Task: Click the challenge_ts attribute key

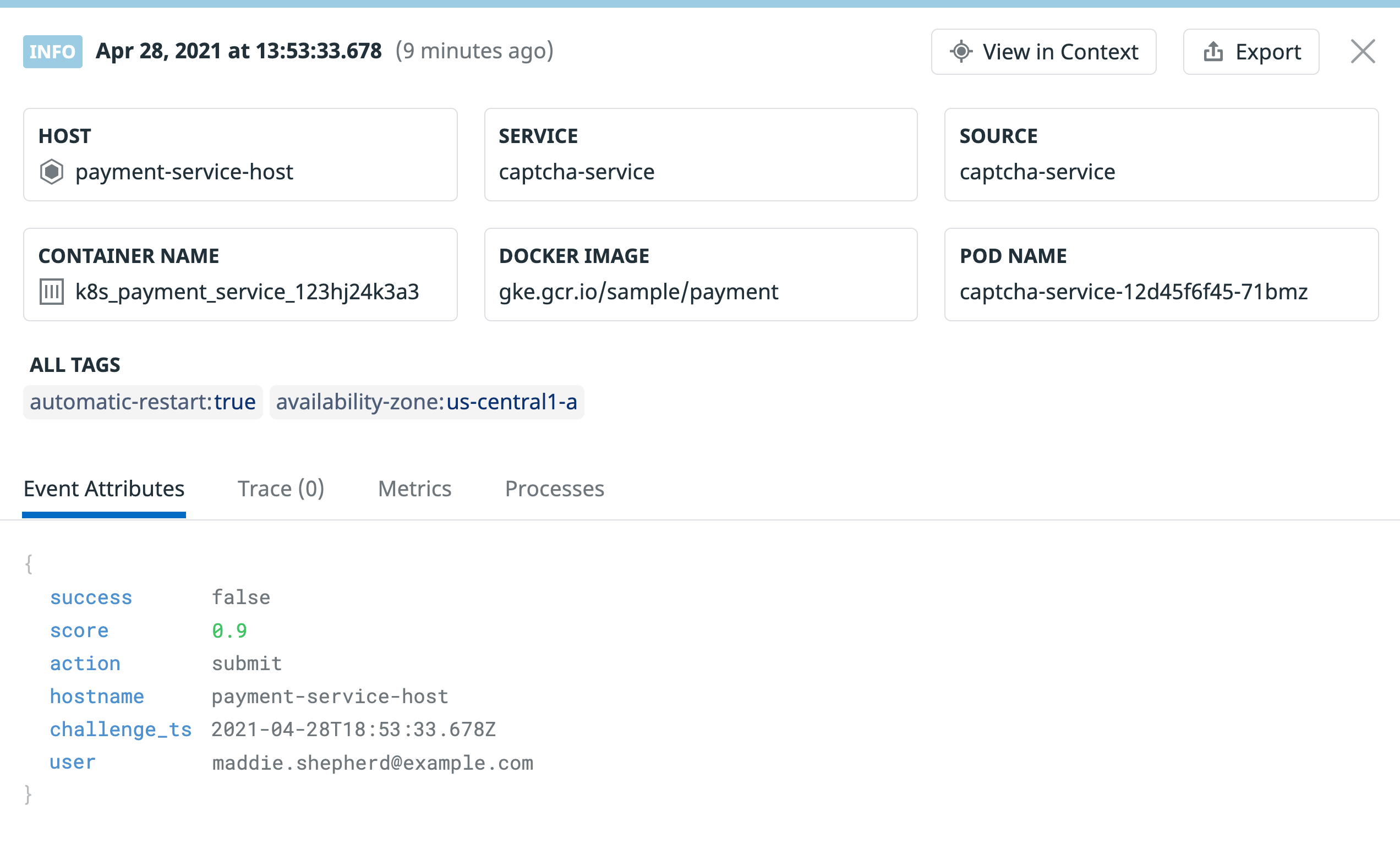Action: point(121,730)
